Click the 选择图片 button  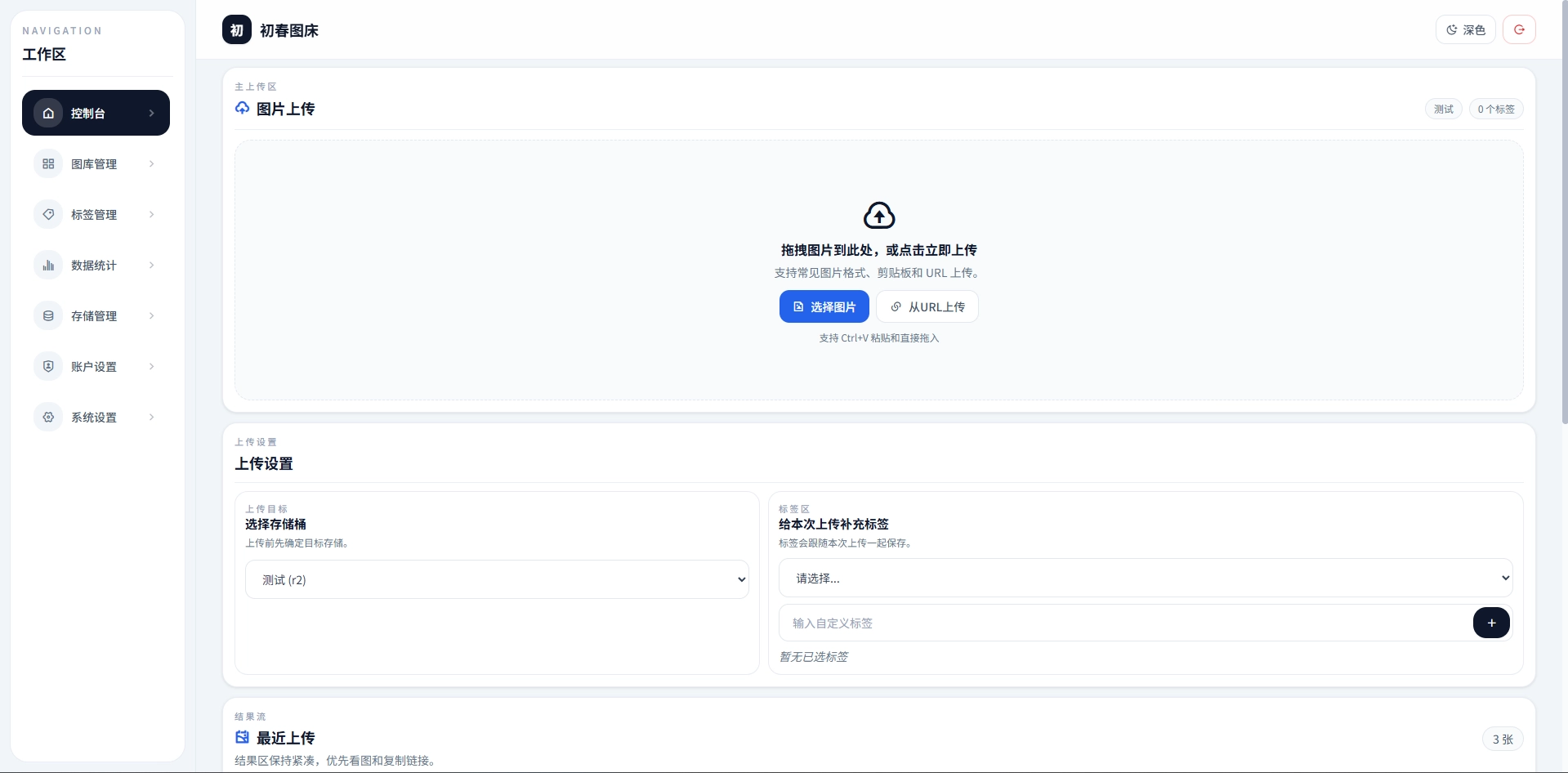point(824,306)
